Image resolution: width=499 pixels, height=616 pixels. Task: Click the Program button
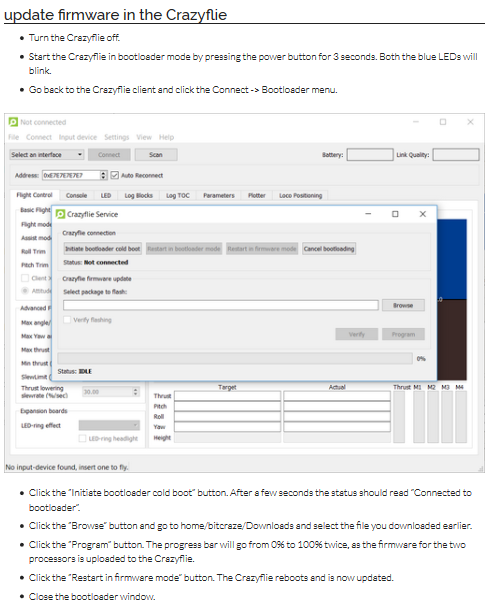click(x=403, y=334)
